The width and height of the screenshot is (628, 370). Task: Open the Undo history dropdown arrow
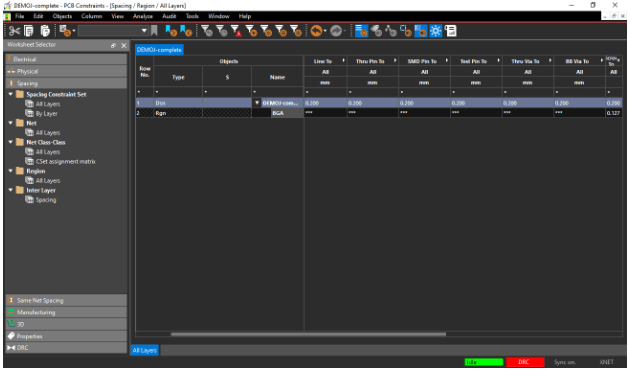tap(325, 31)
